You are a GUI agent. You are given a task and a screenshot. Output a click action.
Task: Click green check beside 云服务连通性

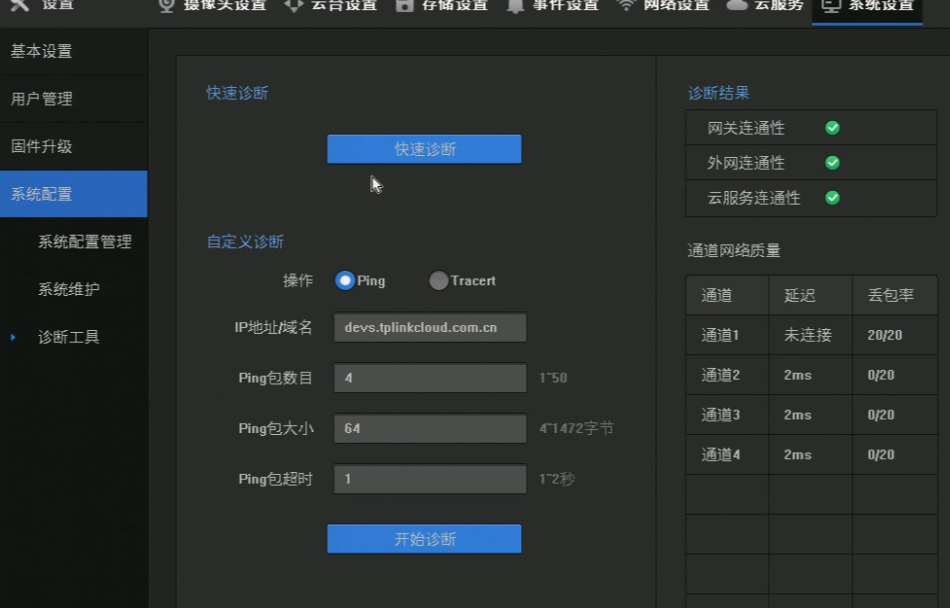point(831,198)
